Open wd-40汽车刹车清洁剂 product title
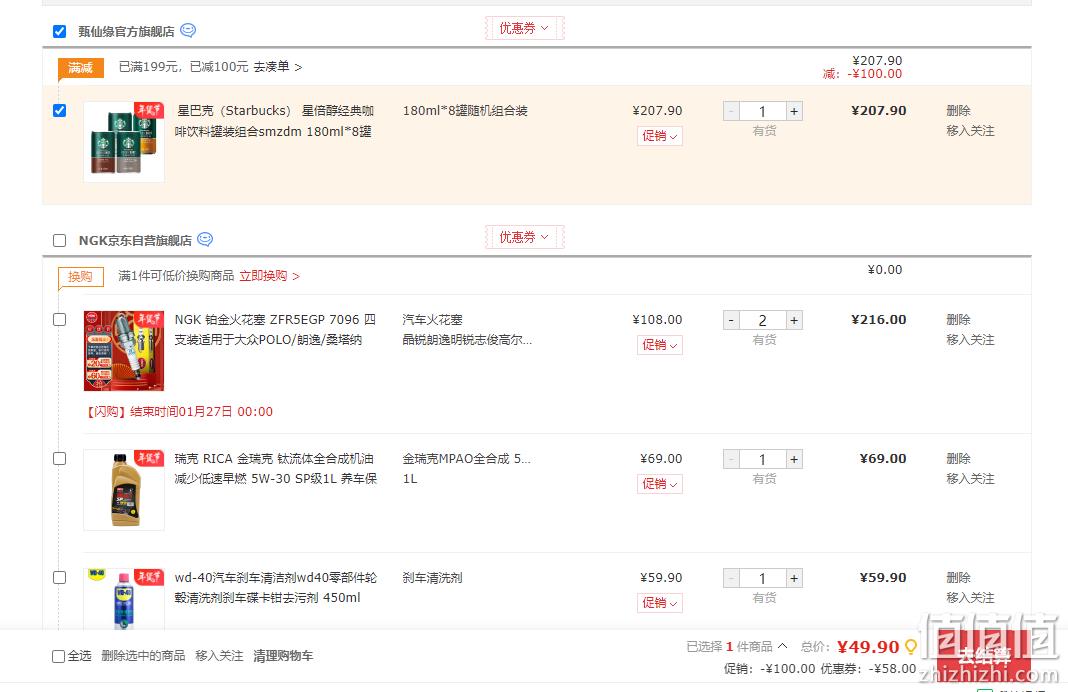Screen dimensions: 1068x692 (276, 588)
